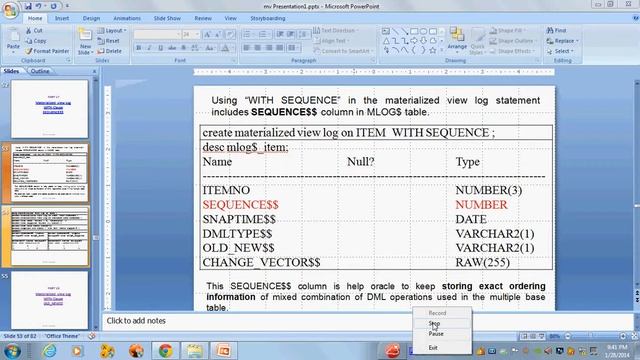640x360 pixels.
Task: Click Convert to SmartArt button
Action: [344, 51]
